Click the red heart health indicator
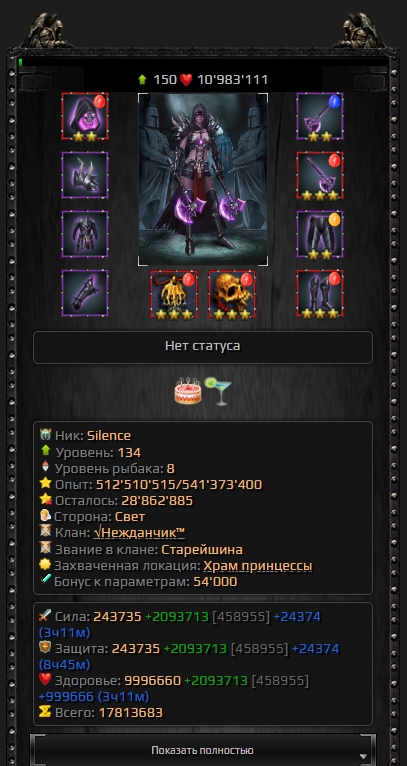Screen dimensions: 407x766 click(186, 80)
